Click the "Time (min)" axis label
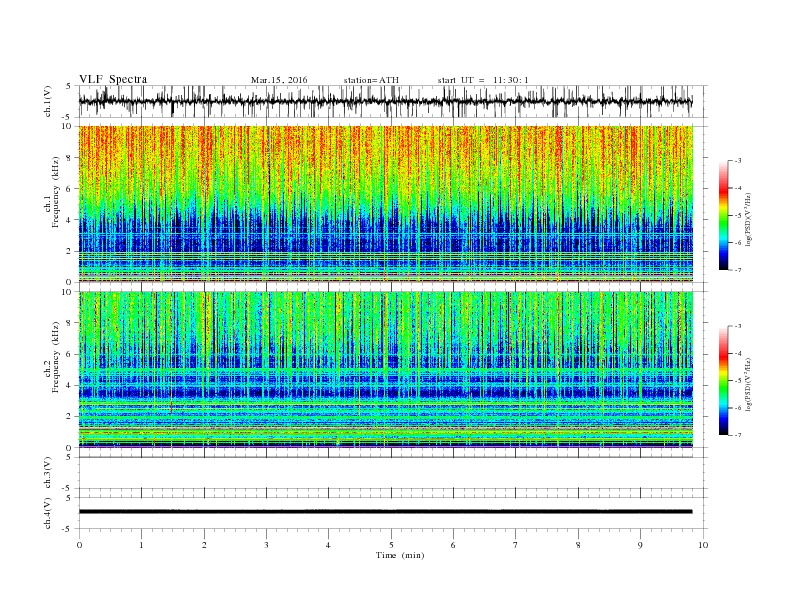Image resolution: width=792 pixels, height=612 pixels. (x=400, y=555)
